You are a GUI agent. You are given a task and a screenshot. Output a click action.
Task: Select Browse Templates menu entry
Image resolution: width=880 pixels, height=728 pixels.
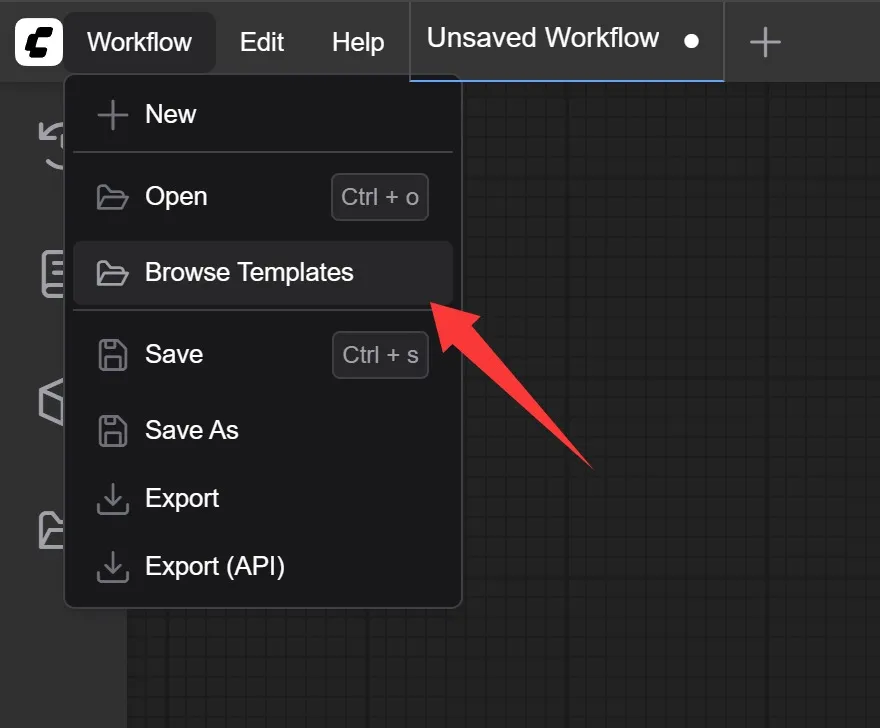click(x=263, y=273)
